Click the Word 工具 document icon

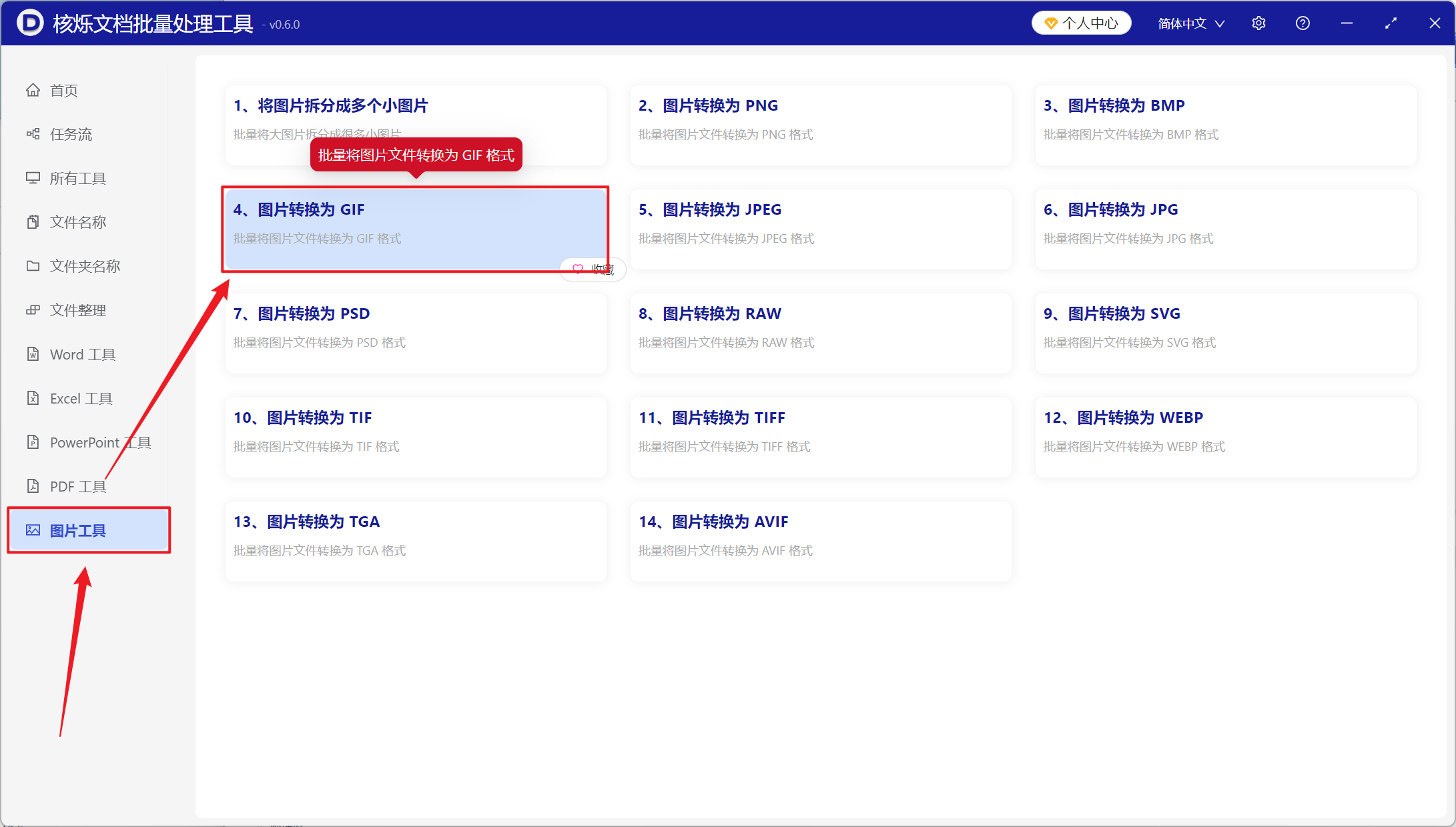coord(33,354)
